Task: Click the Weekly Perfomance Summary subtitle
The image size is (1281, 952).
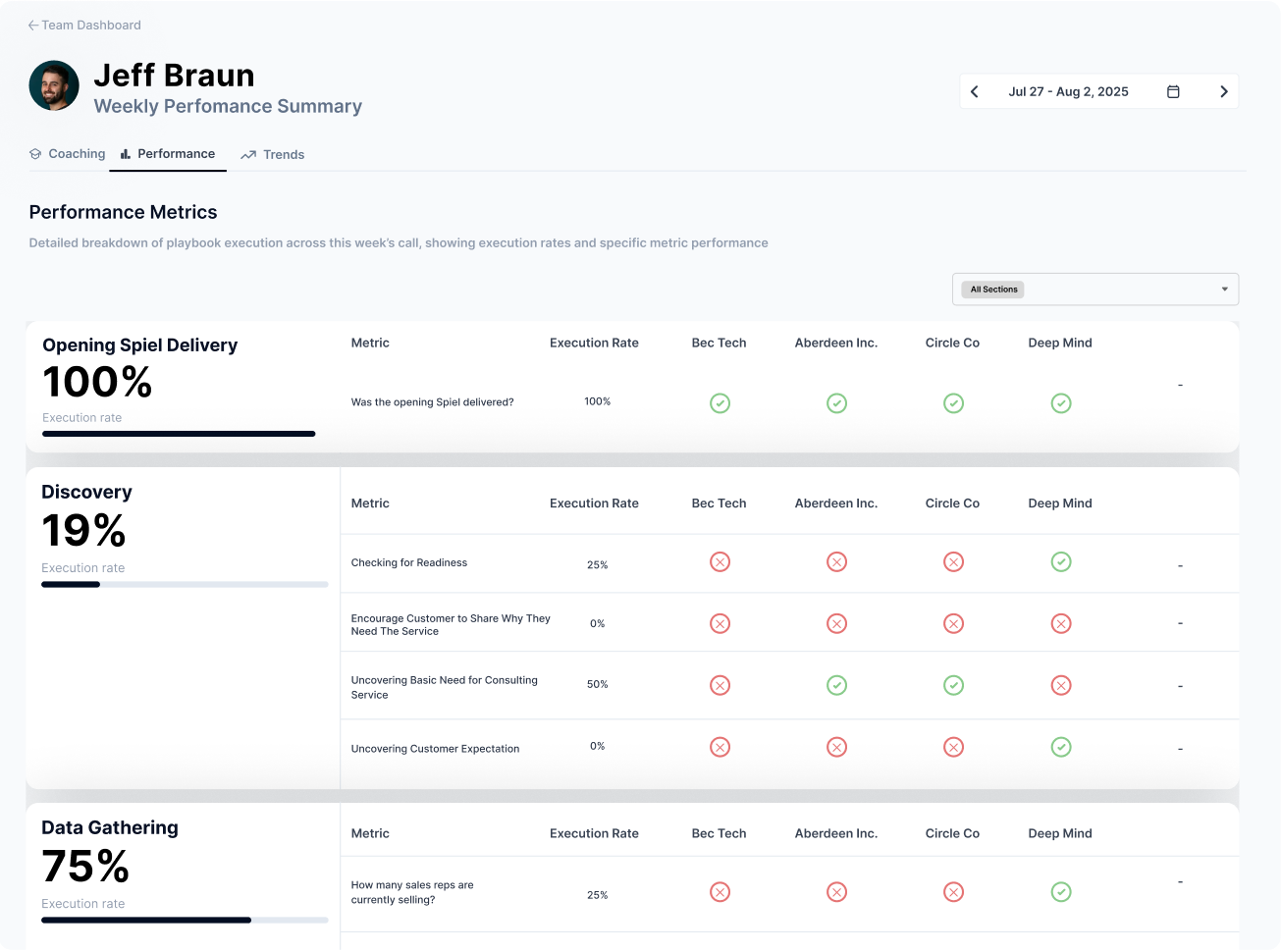Action: point(229,106)
